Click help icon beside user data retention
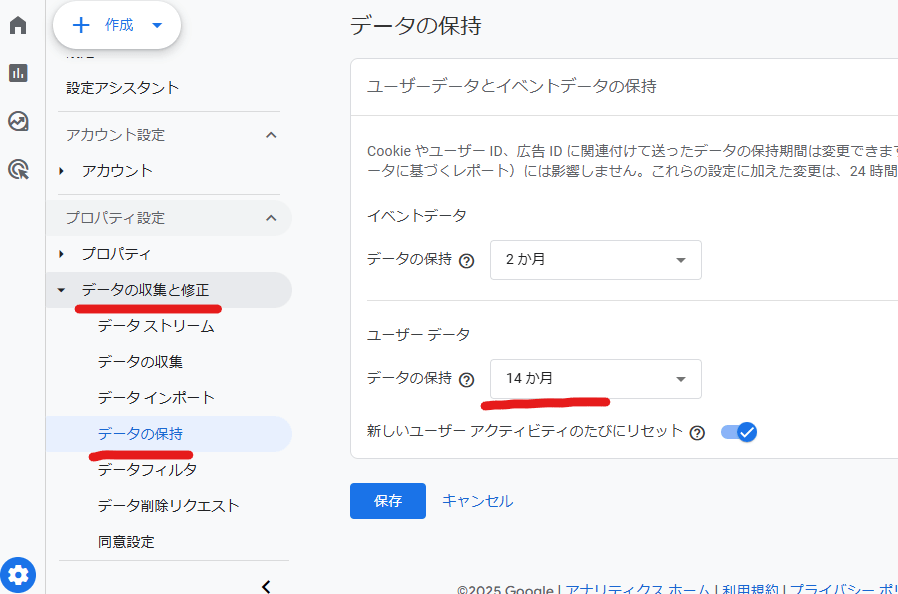This screenshot has height=594, width=898. tap(466, 380)
